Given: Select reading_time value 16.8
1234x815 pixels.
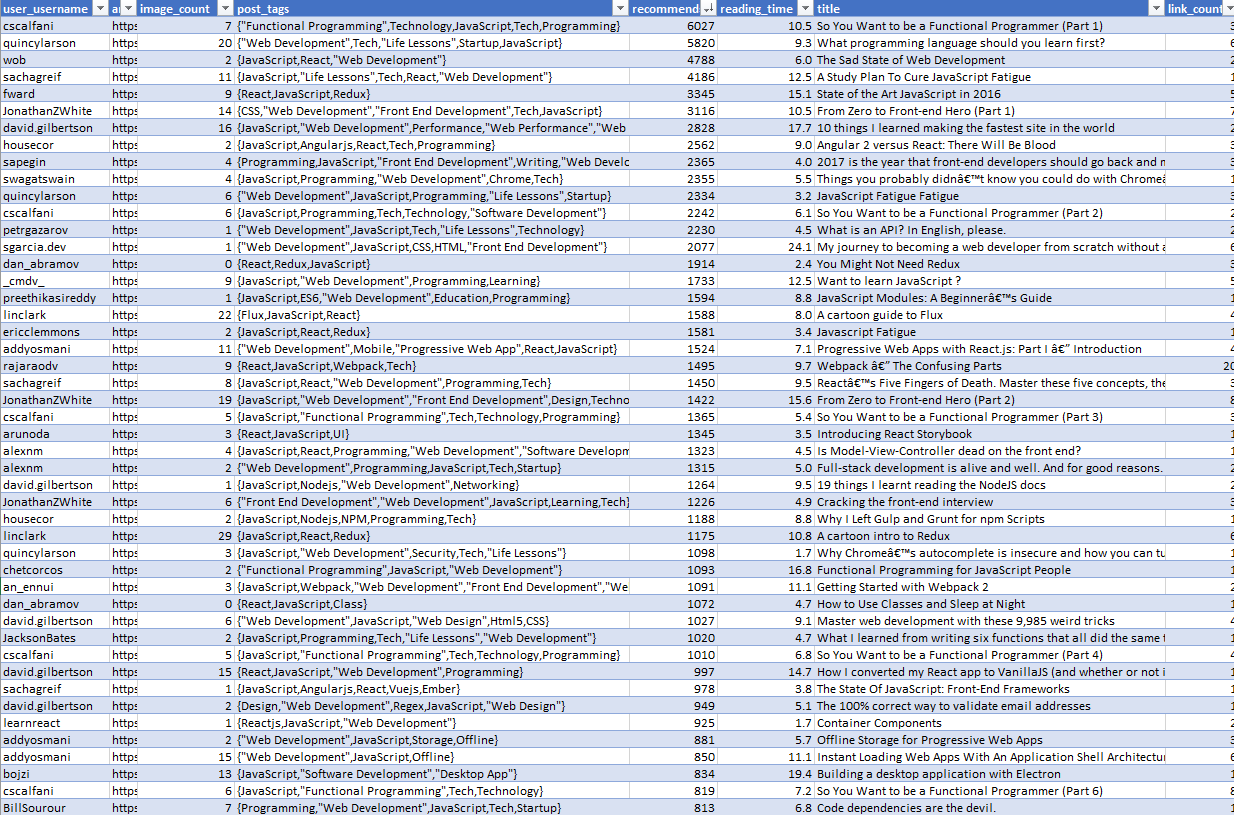Looking at the screenshot, I should [x=800, y=570].
